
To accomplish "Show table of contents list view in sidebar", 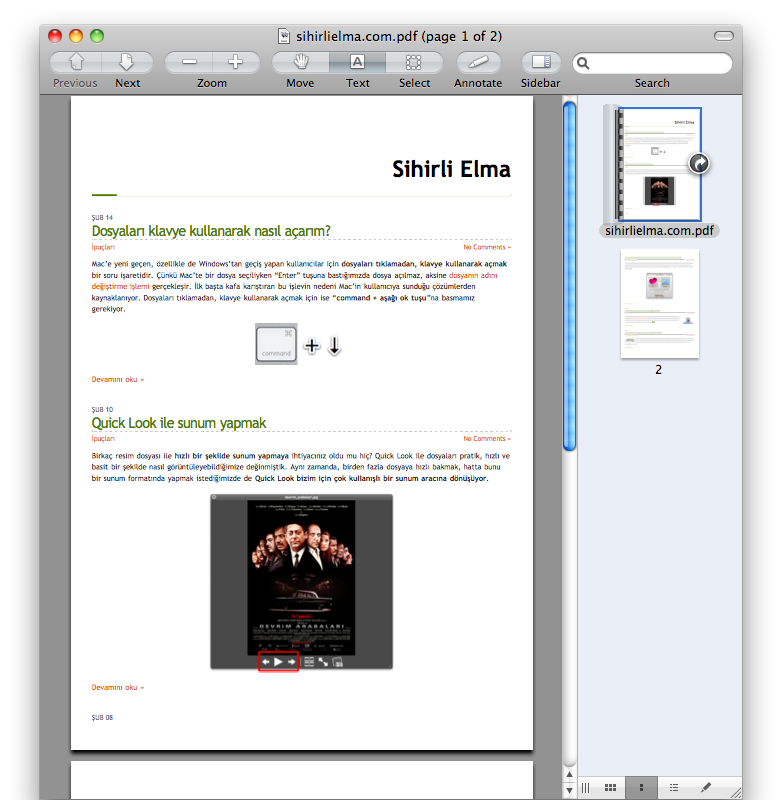I will pyautogui.click(x=674, y=788).
